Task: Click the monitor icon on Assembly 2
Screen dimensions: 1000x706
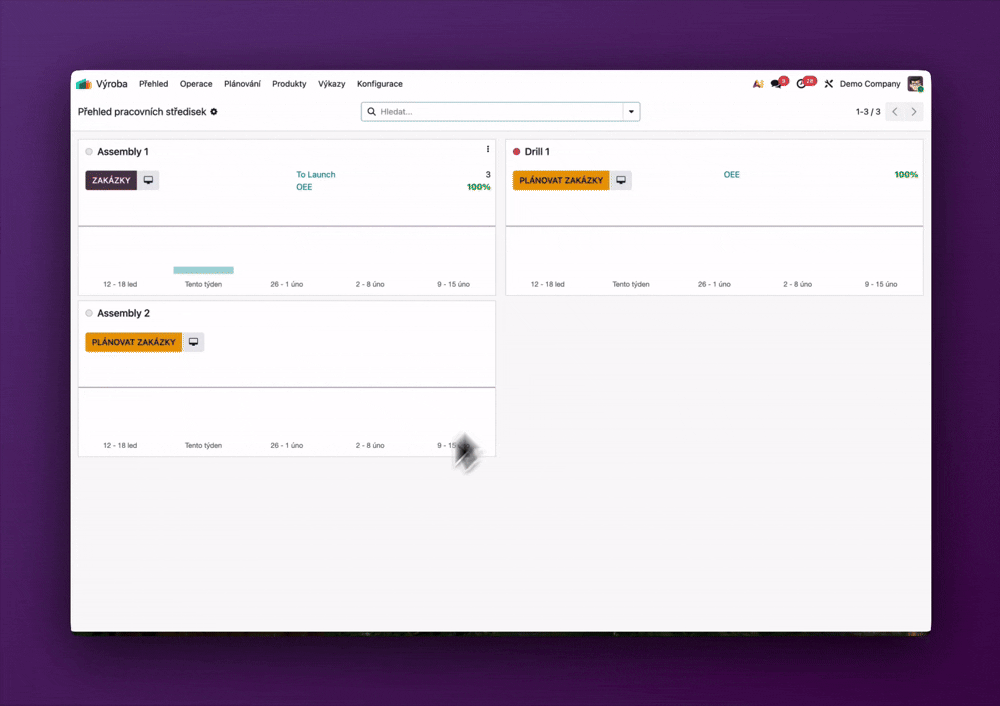Action: point(193,342)
